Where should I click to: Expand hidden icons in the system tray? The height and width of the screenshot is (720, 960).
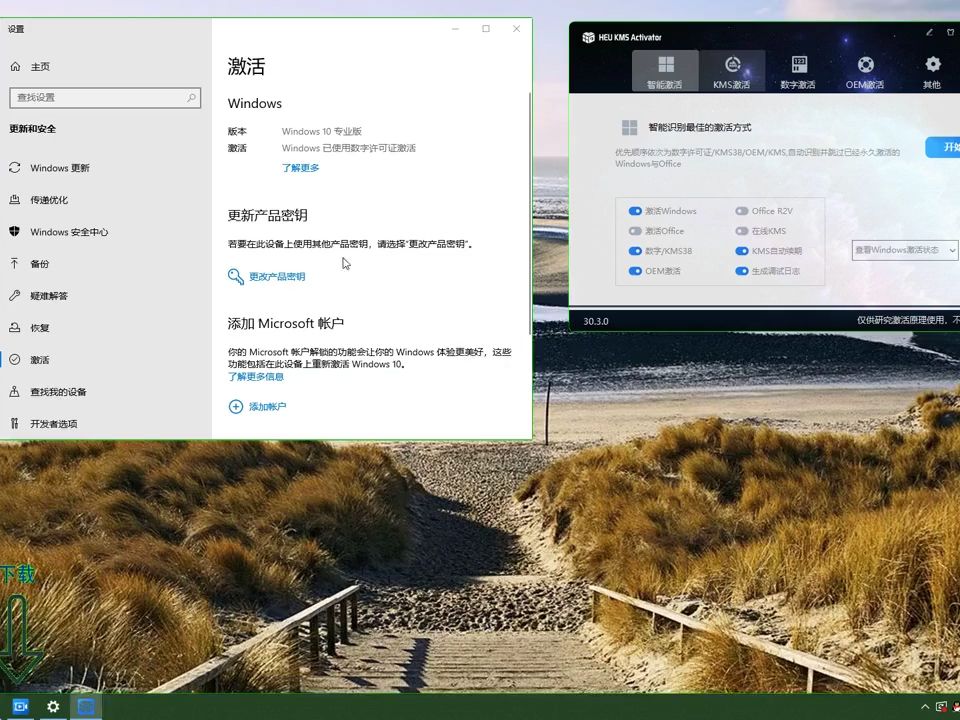tap(924, 707)
